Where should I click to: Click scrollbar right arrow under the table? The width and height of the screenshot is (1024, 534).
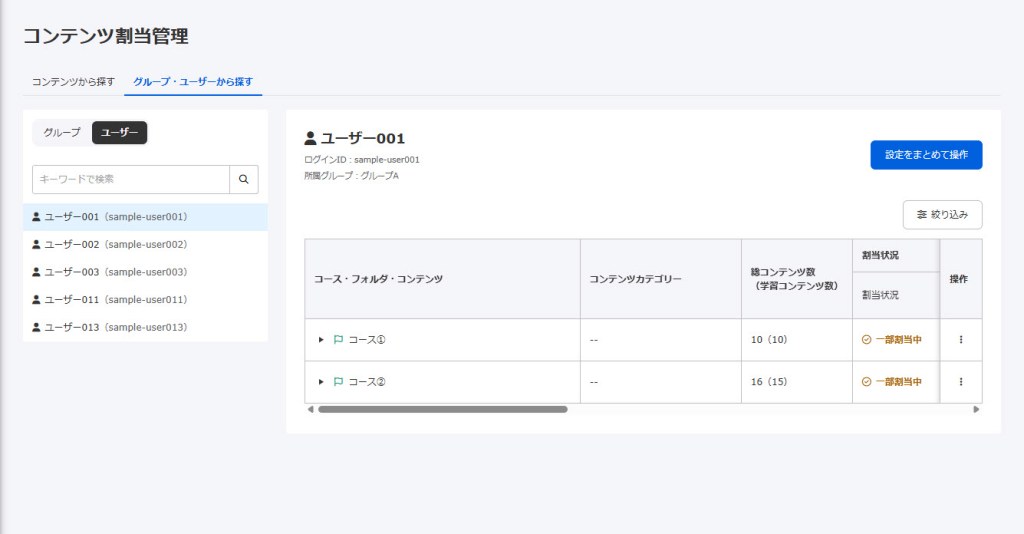976,409
